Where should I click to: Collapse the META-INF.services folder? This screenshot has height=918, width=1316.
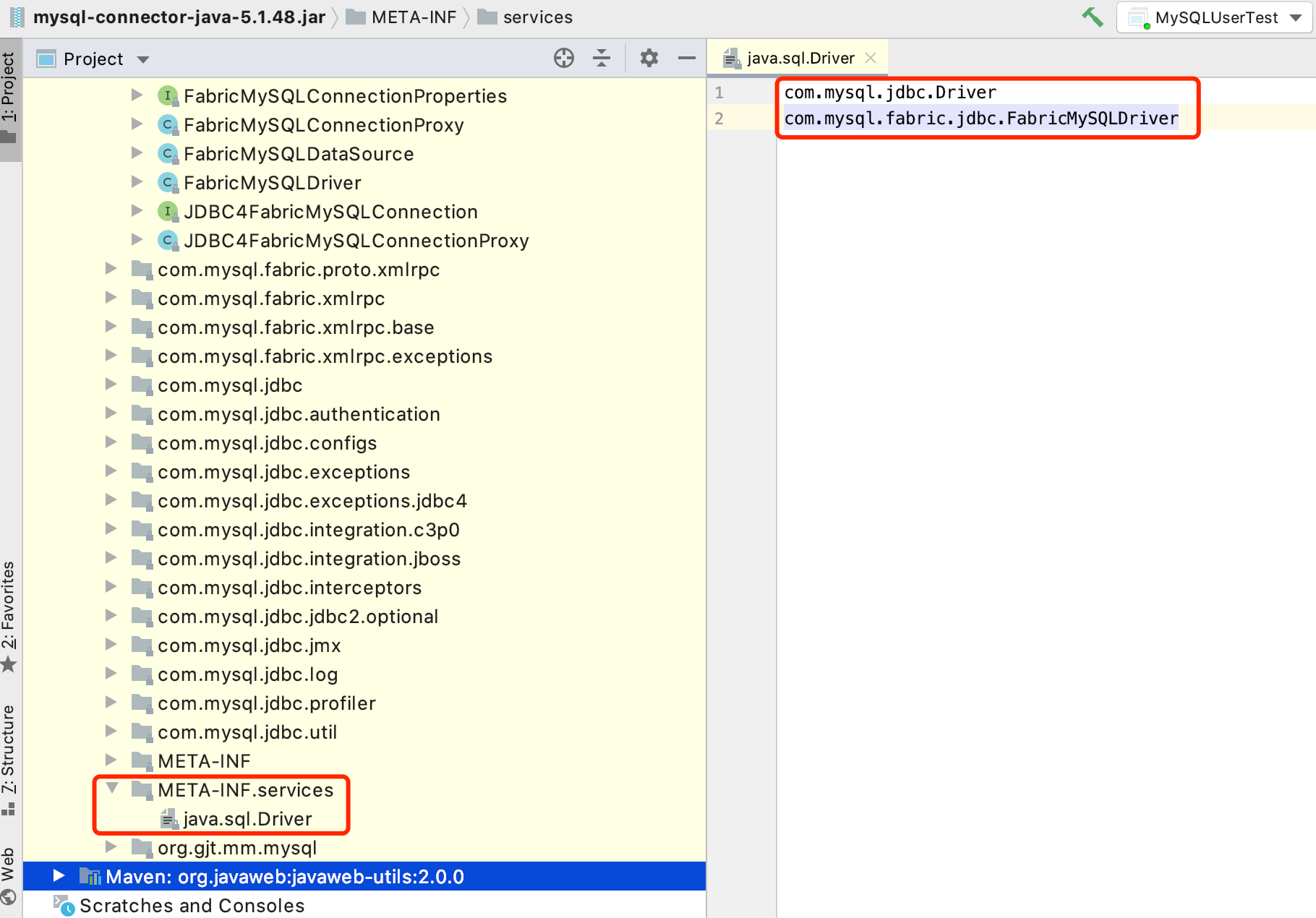pos(112,789)
